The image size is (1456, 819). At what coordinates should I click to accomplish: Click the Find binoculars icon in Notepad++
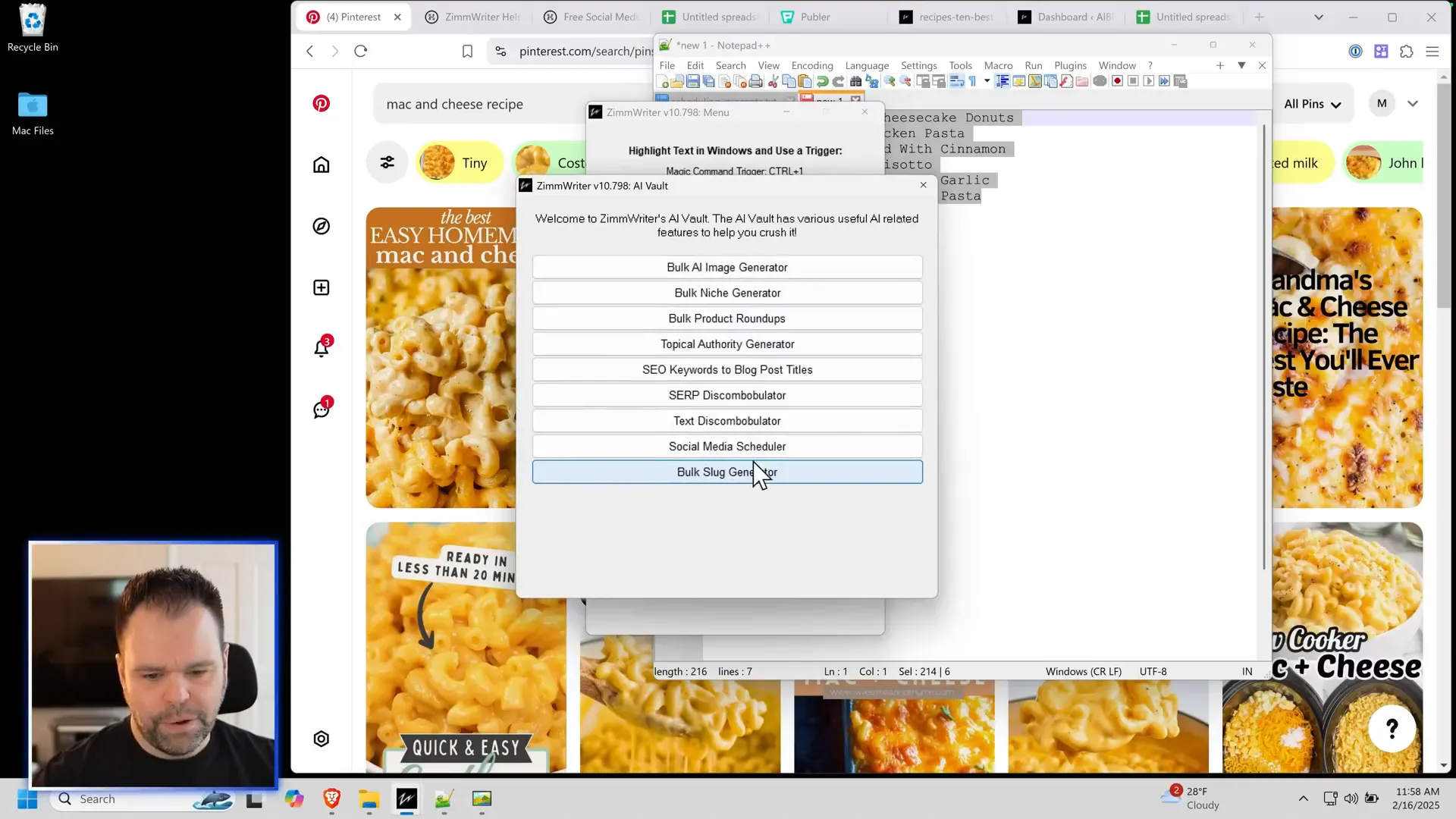pyautogui.click(x=855, y=81)
